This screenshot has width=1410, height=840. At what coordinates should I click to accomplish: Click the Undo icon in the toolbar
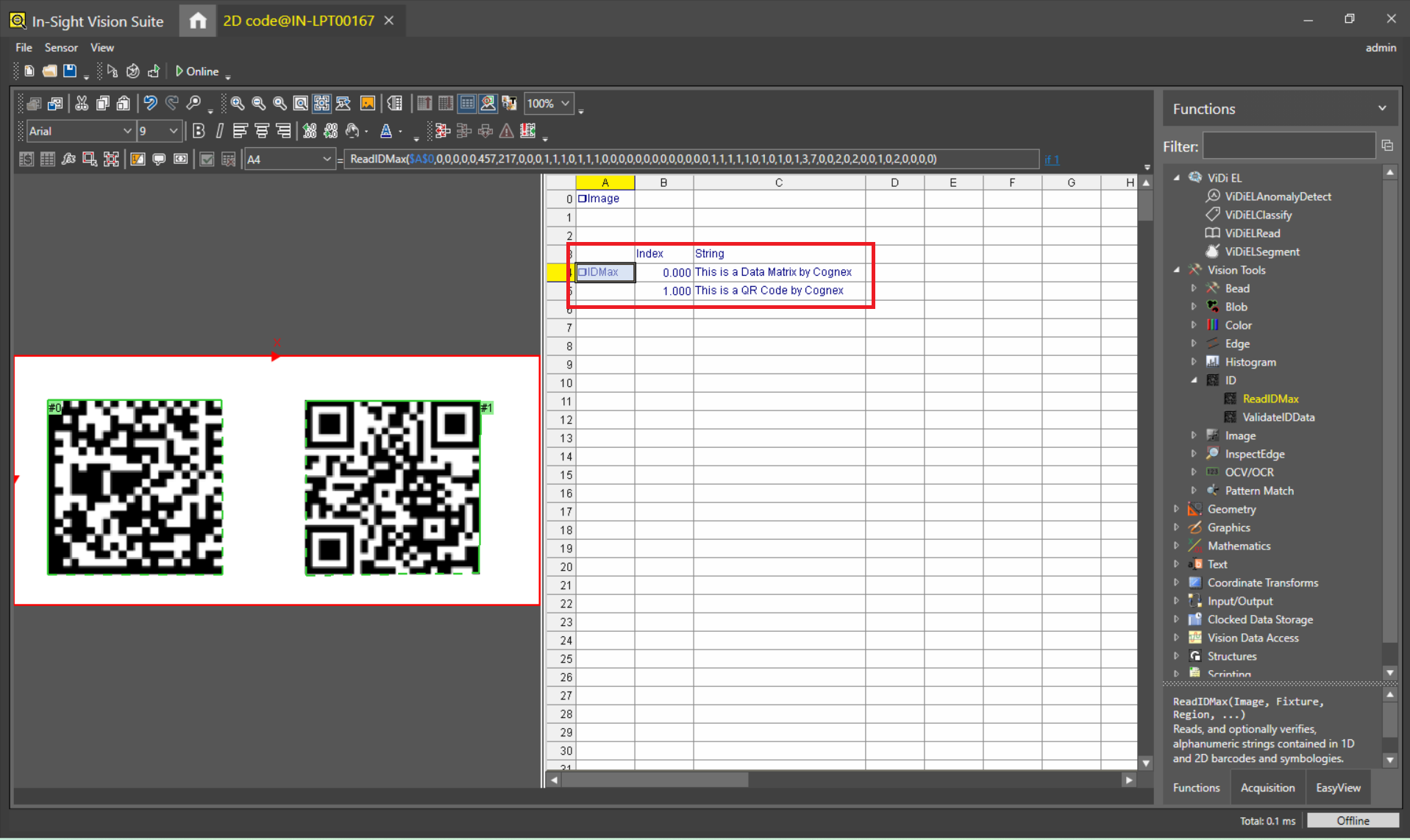pos(151,104)
